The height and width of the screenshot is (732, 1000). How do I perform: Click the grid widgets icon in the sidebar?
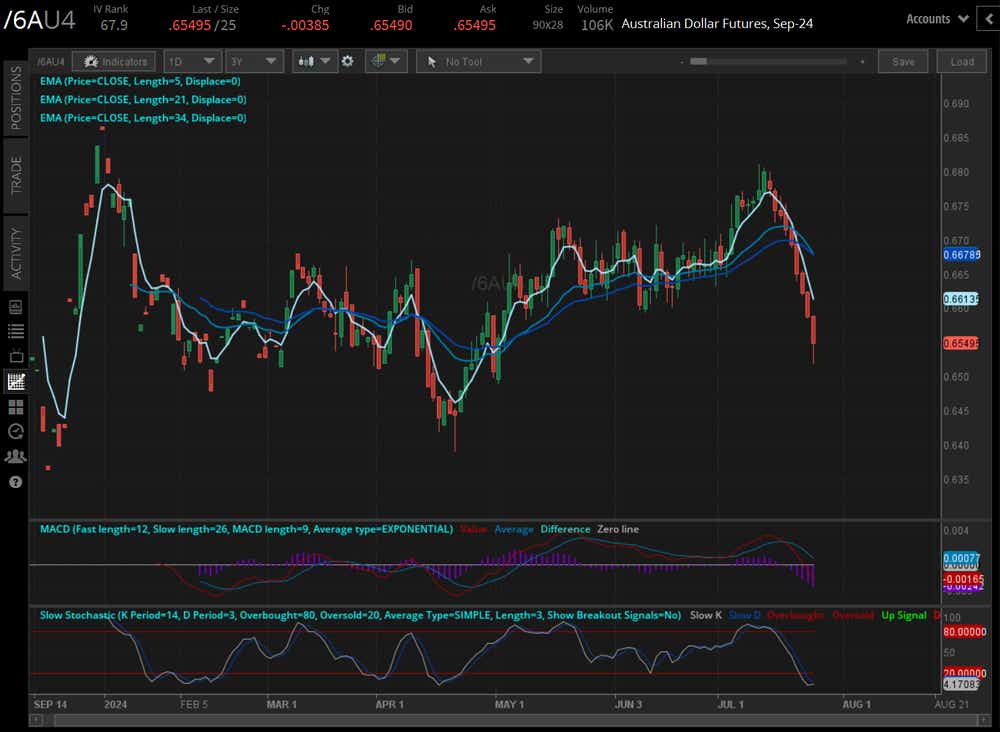click(x=13, y=406)
